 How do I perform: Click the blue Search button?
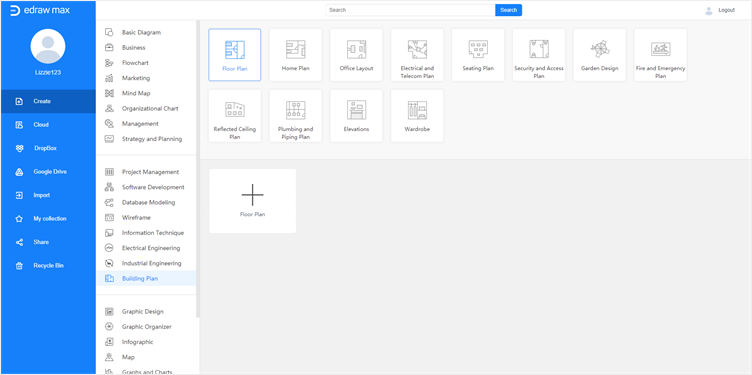pyautogui.click(x=508, y=10)
